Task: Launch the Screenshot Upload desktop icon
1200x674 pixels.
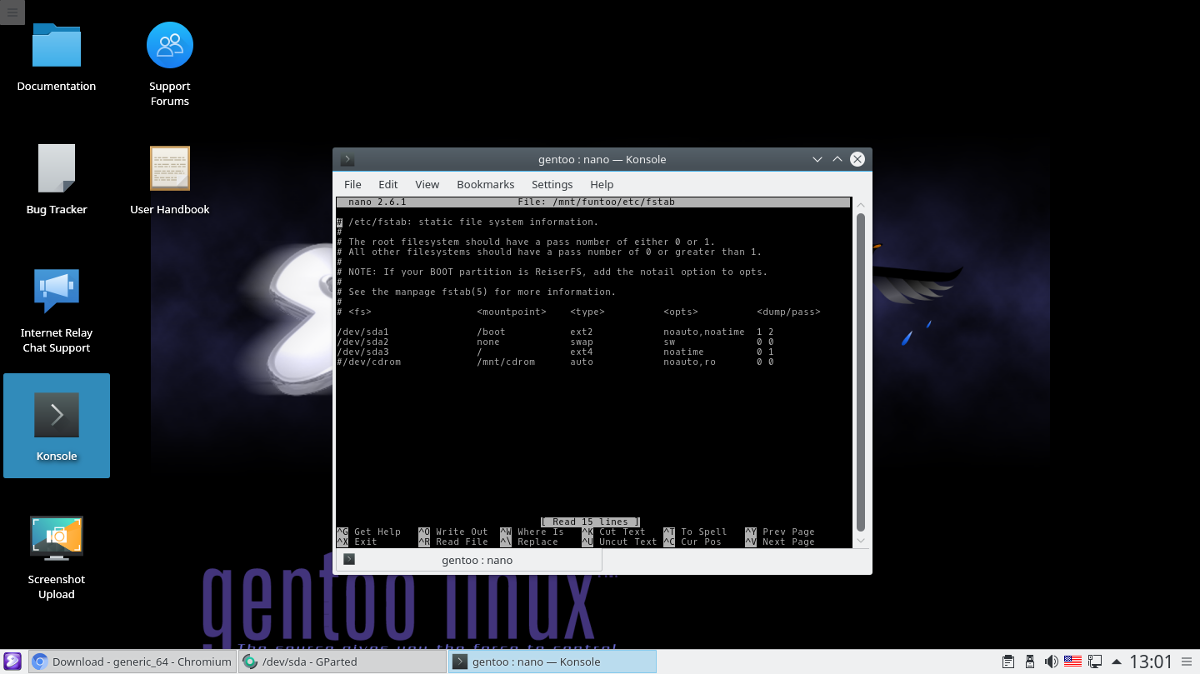Action: pyautogui.click(x=56, y=537)
